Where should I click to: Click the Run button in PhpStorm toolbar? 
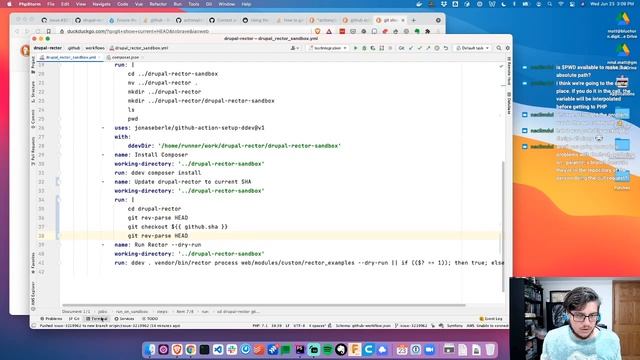coord(355,48)
